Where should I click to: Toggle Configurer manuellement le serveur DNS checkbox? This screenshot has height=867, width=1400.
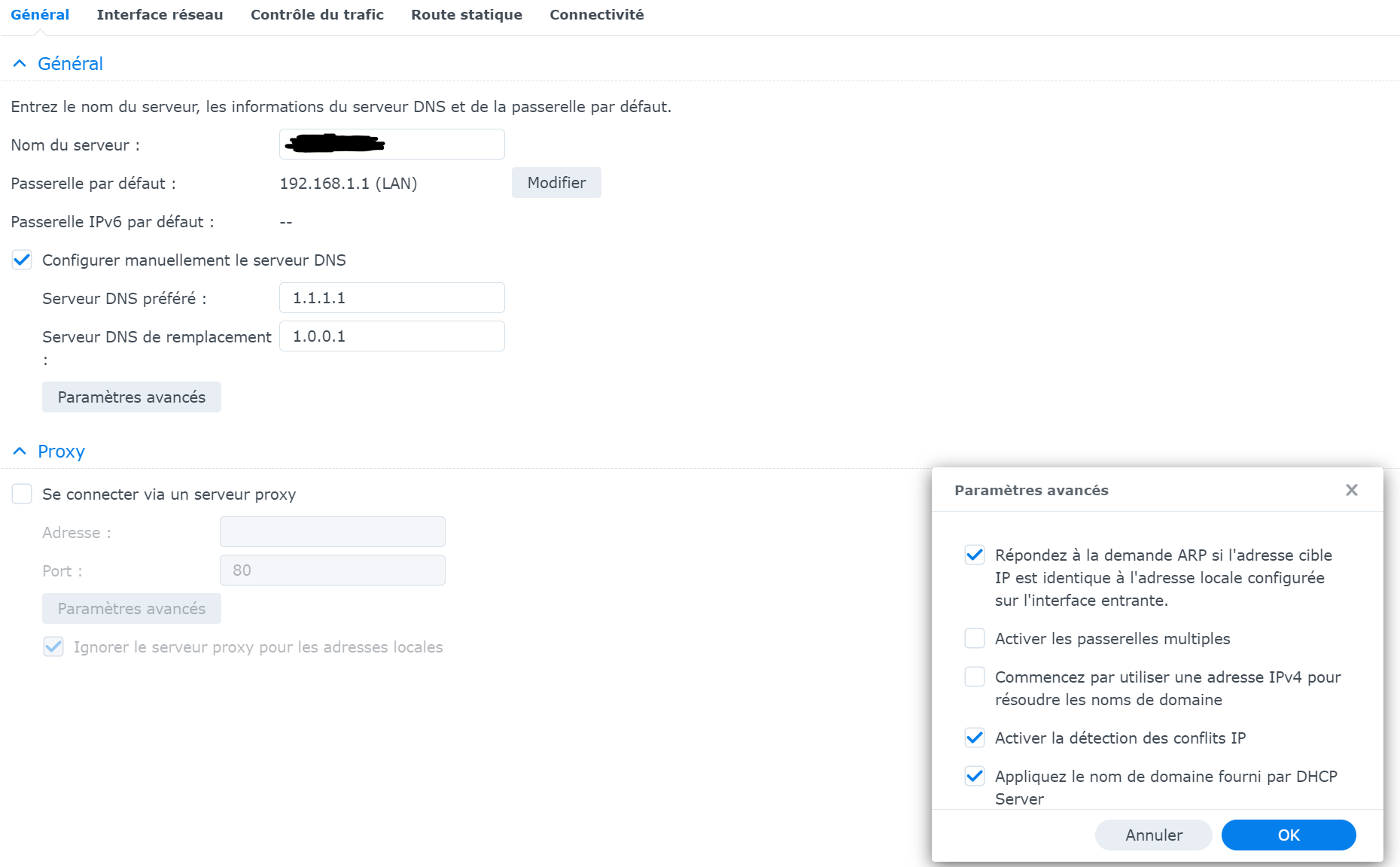(22, 260)
